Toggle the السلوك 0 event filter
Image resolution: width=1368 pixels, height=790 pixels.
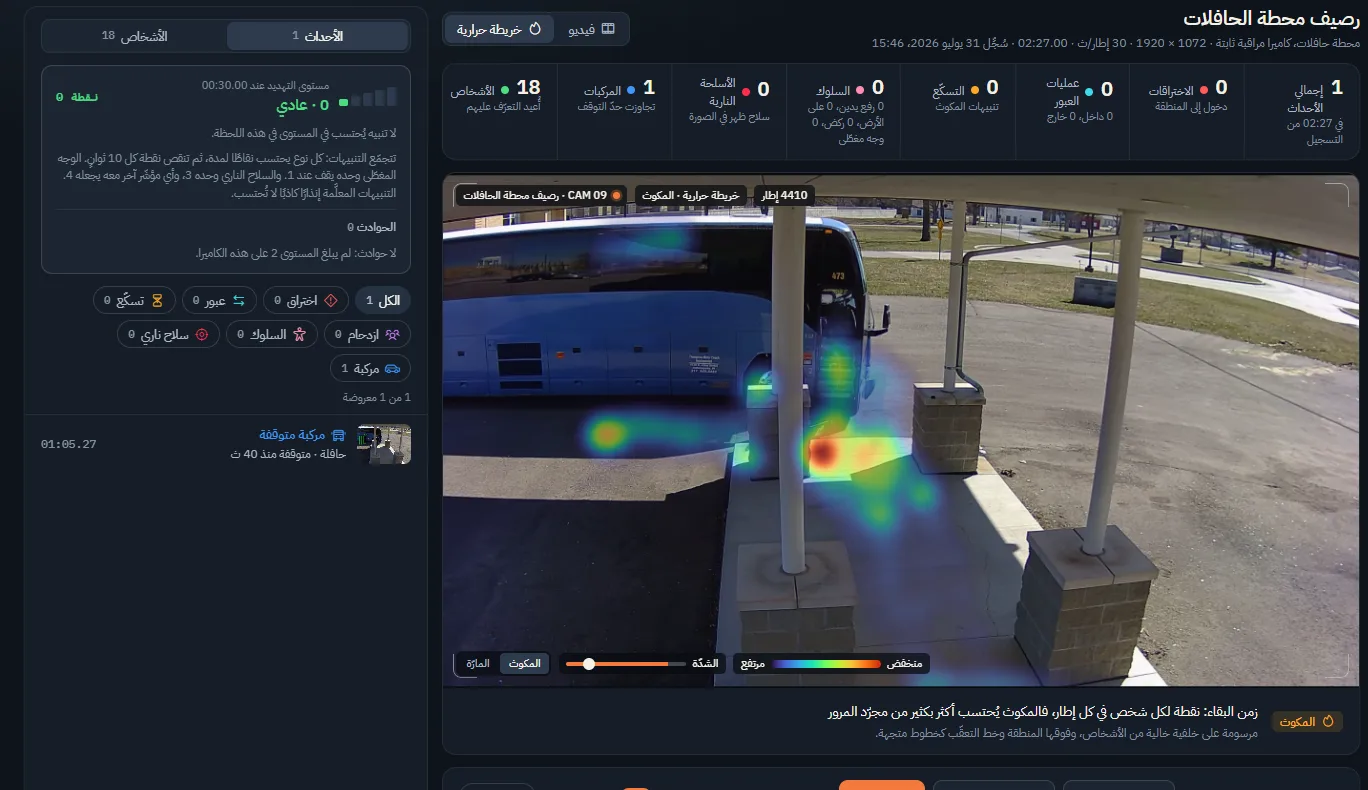(x=273, y=334)
